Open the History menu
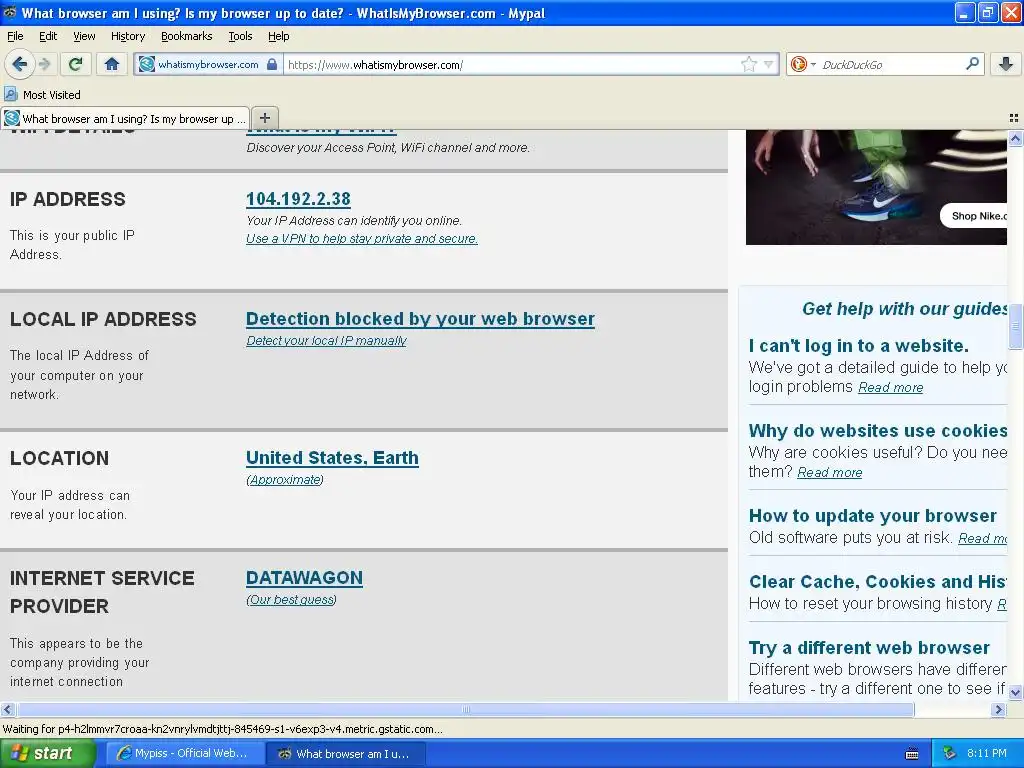Viewport: 1024px width, 768px height. tap(127, 37)
